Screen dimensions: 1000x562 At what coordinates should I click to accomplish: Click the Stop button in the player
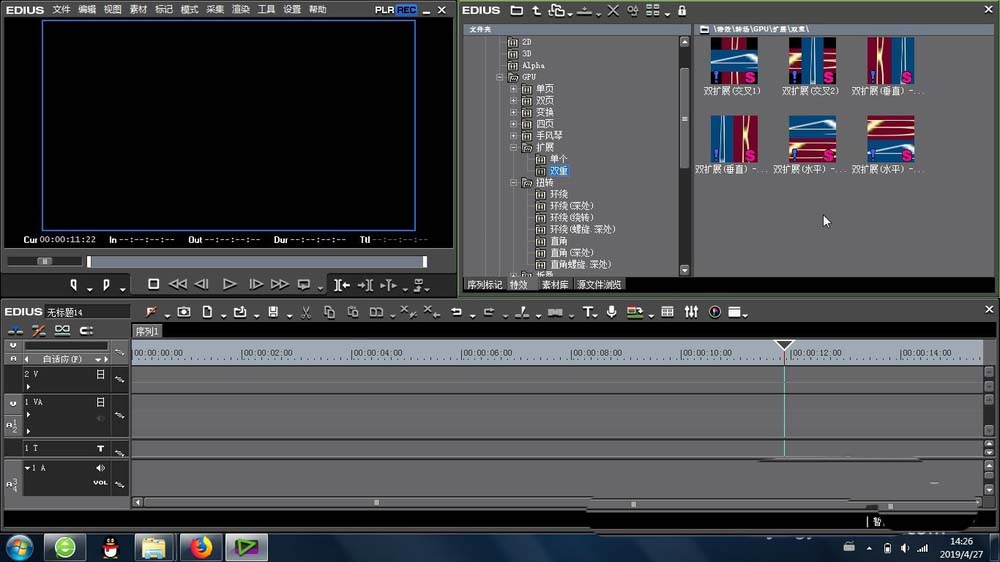click(153, 285)
